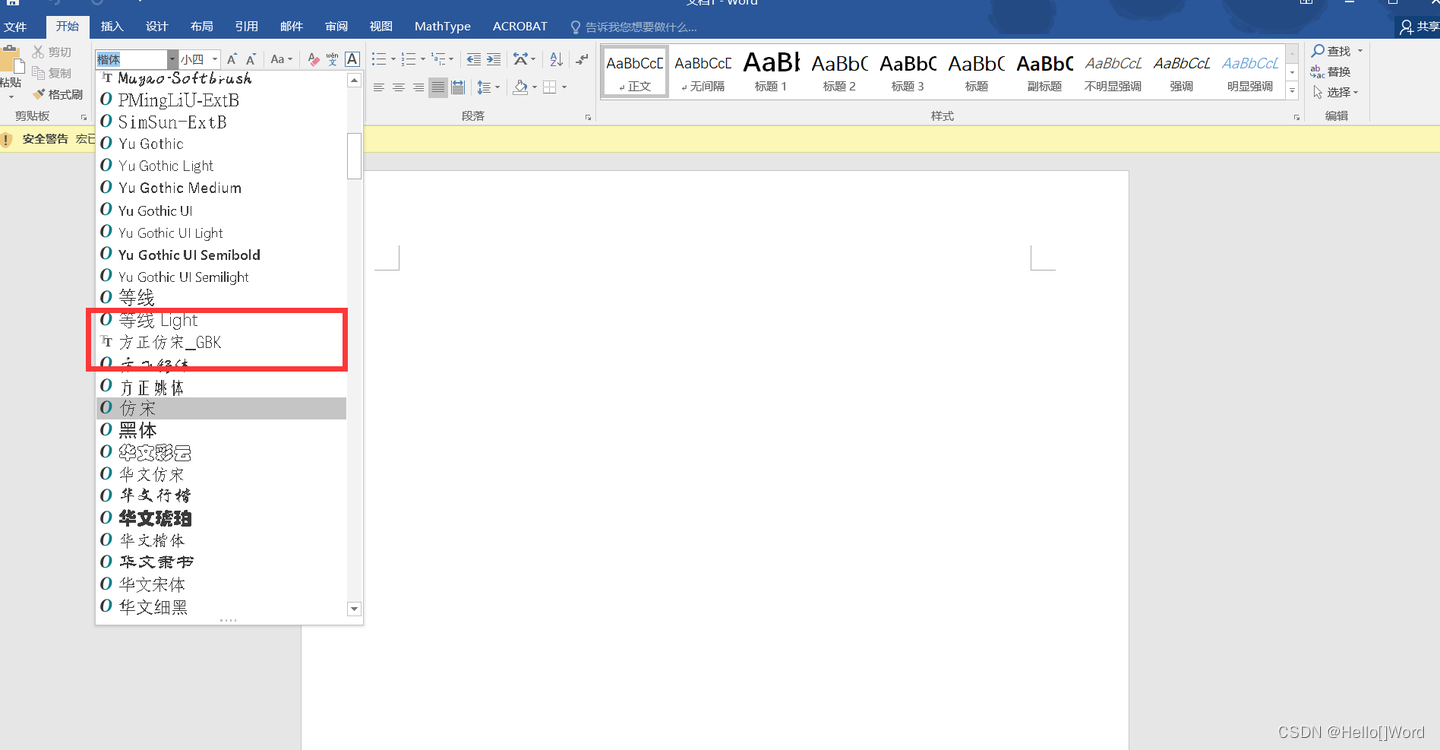This screenshot has width=1440, height=750.
Task: Open the Change Case (Aa) dropdown
Action: click(281, 60)
